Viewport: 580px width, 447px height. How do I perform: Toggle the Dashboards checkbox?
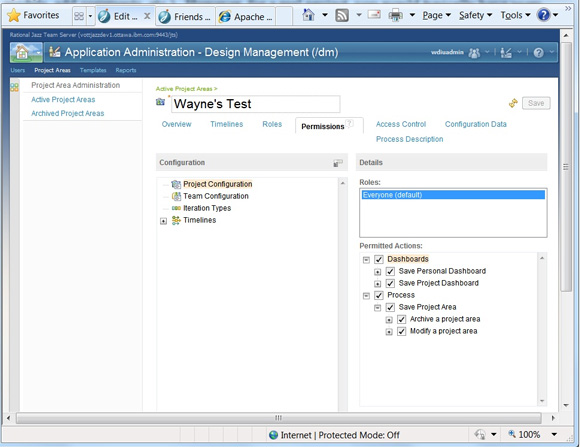coord(379,259)
